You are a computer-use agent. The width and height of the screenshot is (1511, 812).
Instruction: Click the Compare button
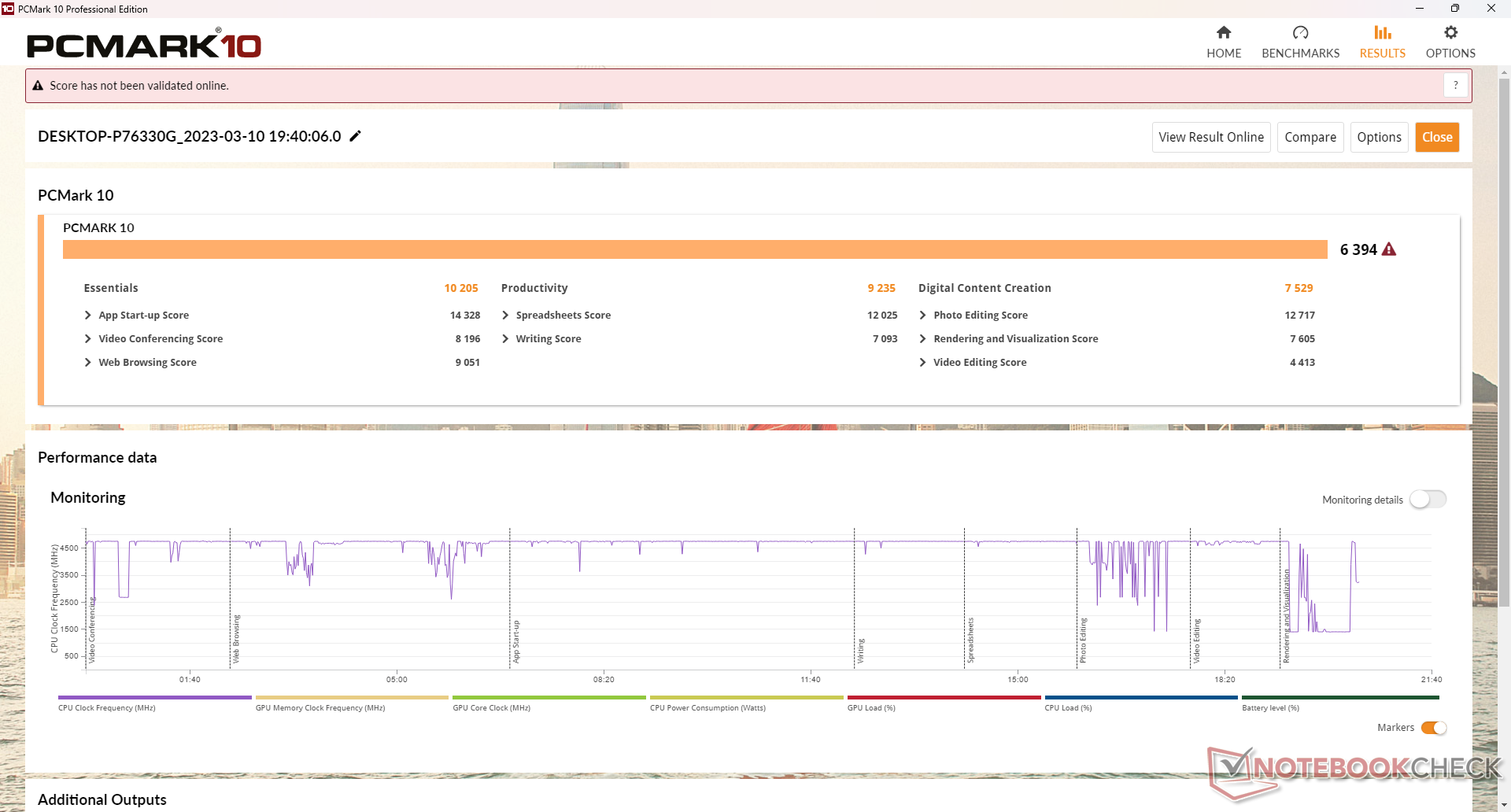pyautogui.click(x=1310, y=137)
